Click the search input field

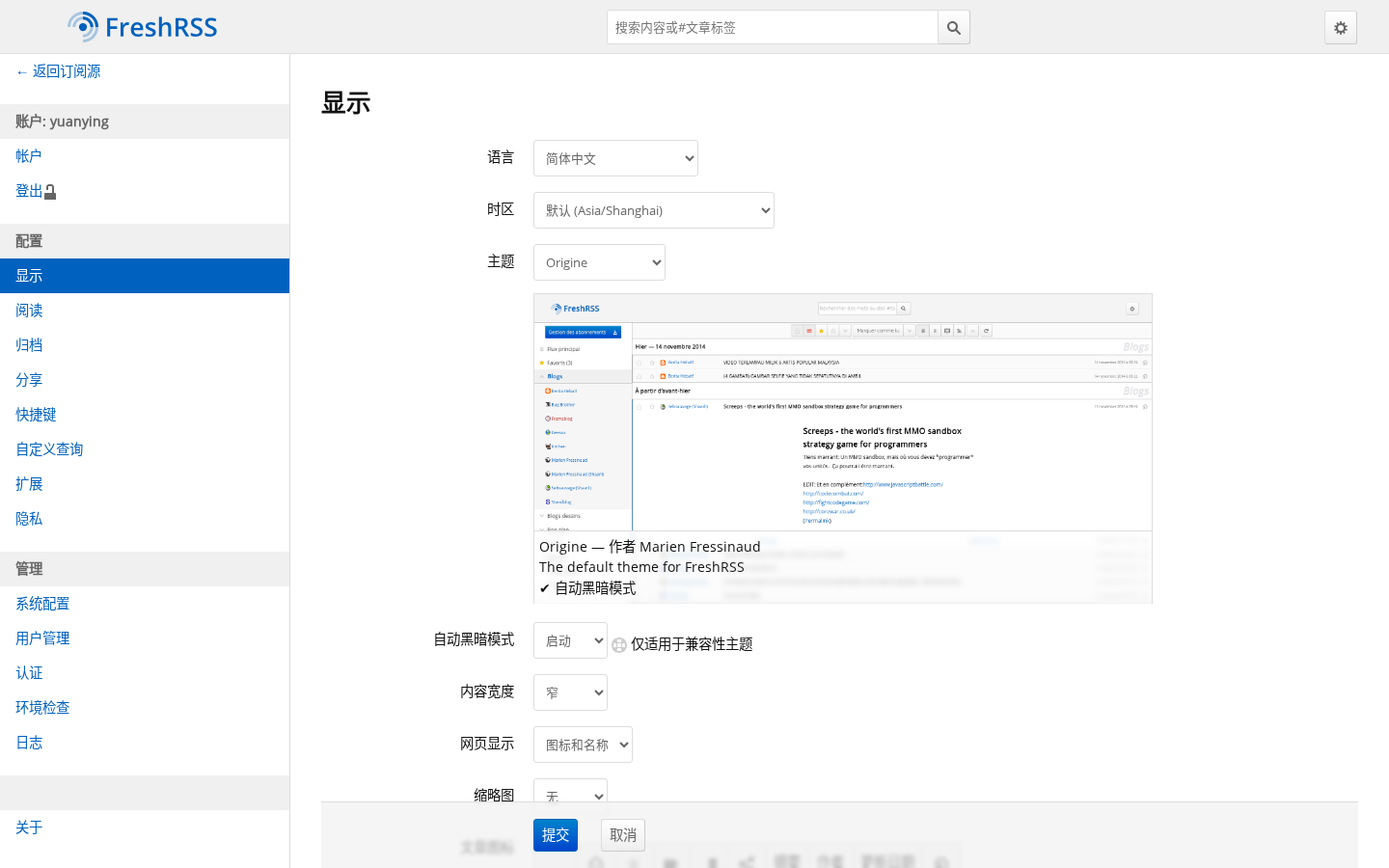pyautogui.click(x=773, y=28)
